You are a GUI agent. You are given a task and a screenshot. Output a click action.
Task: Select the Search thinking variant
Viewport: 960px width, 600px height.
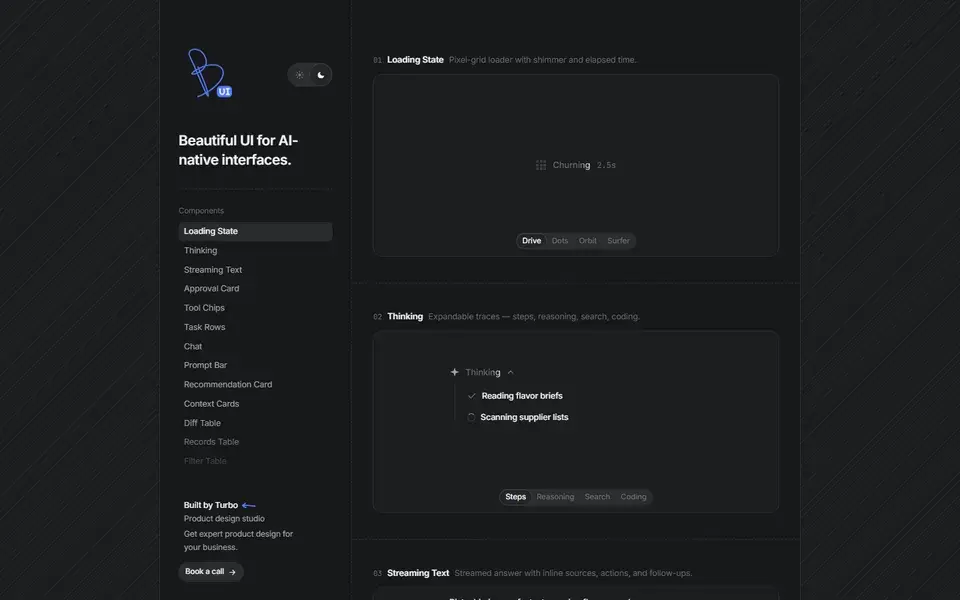pos(597,497)
